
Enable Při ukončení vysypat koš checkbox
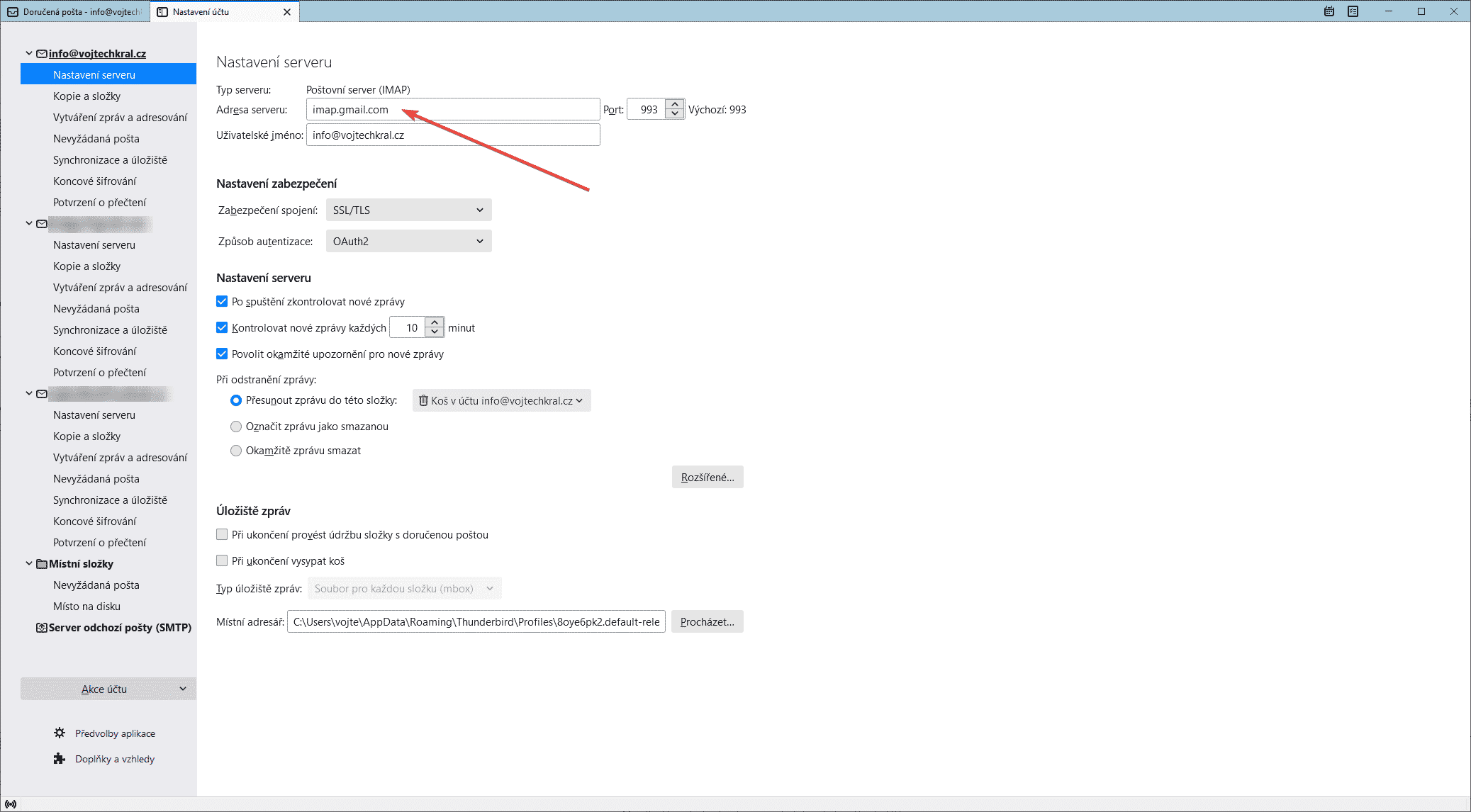(222, 560)
